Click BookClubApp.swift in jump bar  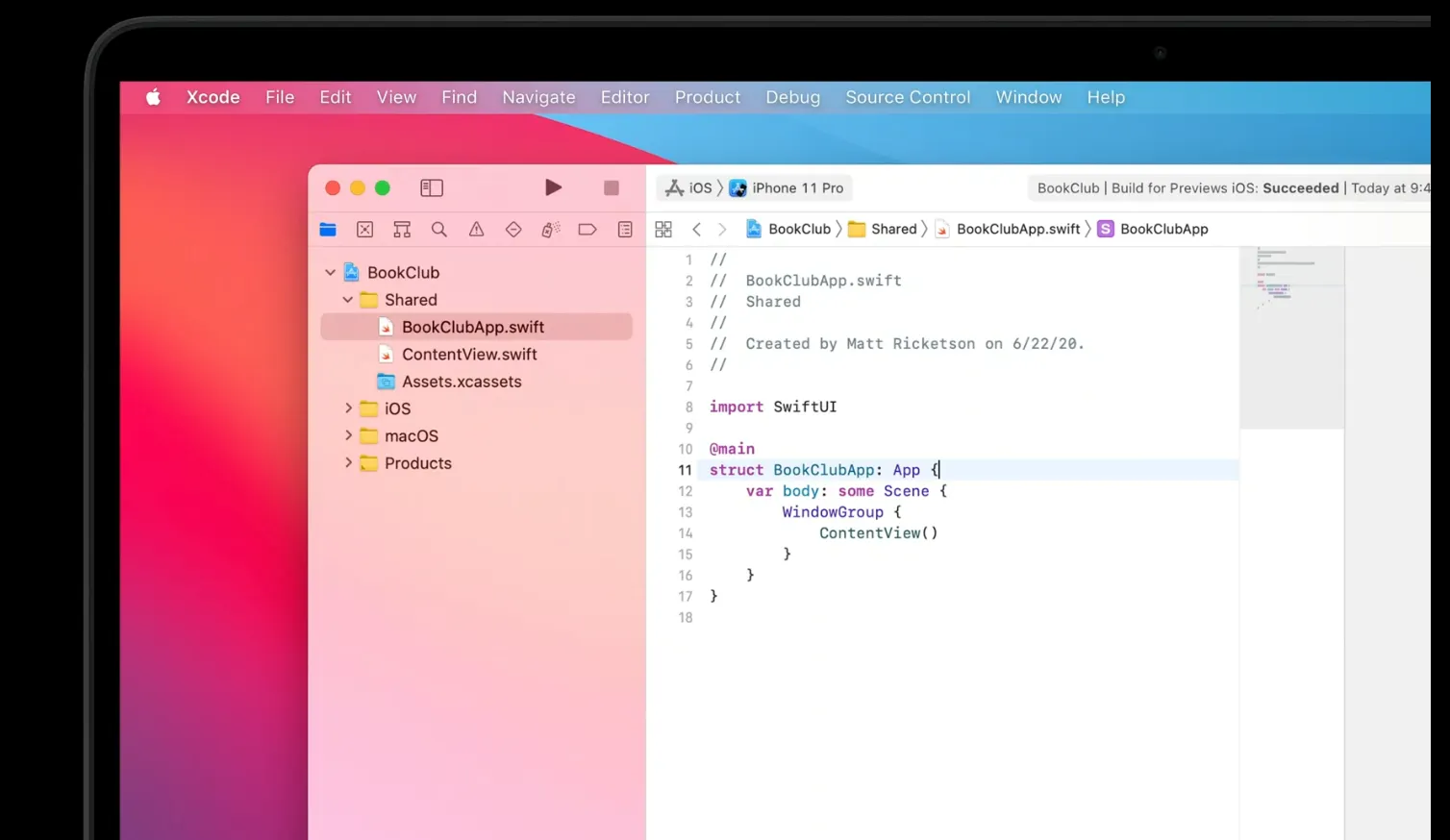(1008, 230)
